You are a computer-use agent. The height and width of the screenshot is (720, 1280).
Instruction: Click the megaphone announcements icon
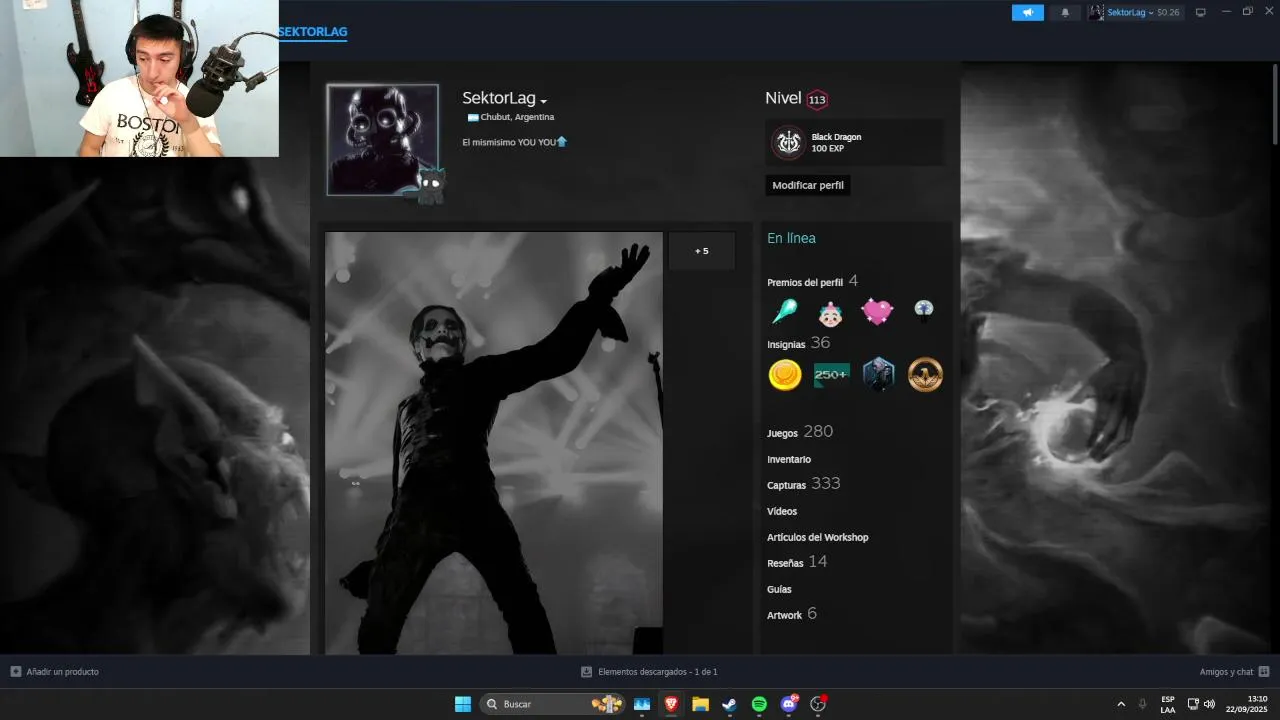[1027, 13]
